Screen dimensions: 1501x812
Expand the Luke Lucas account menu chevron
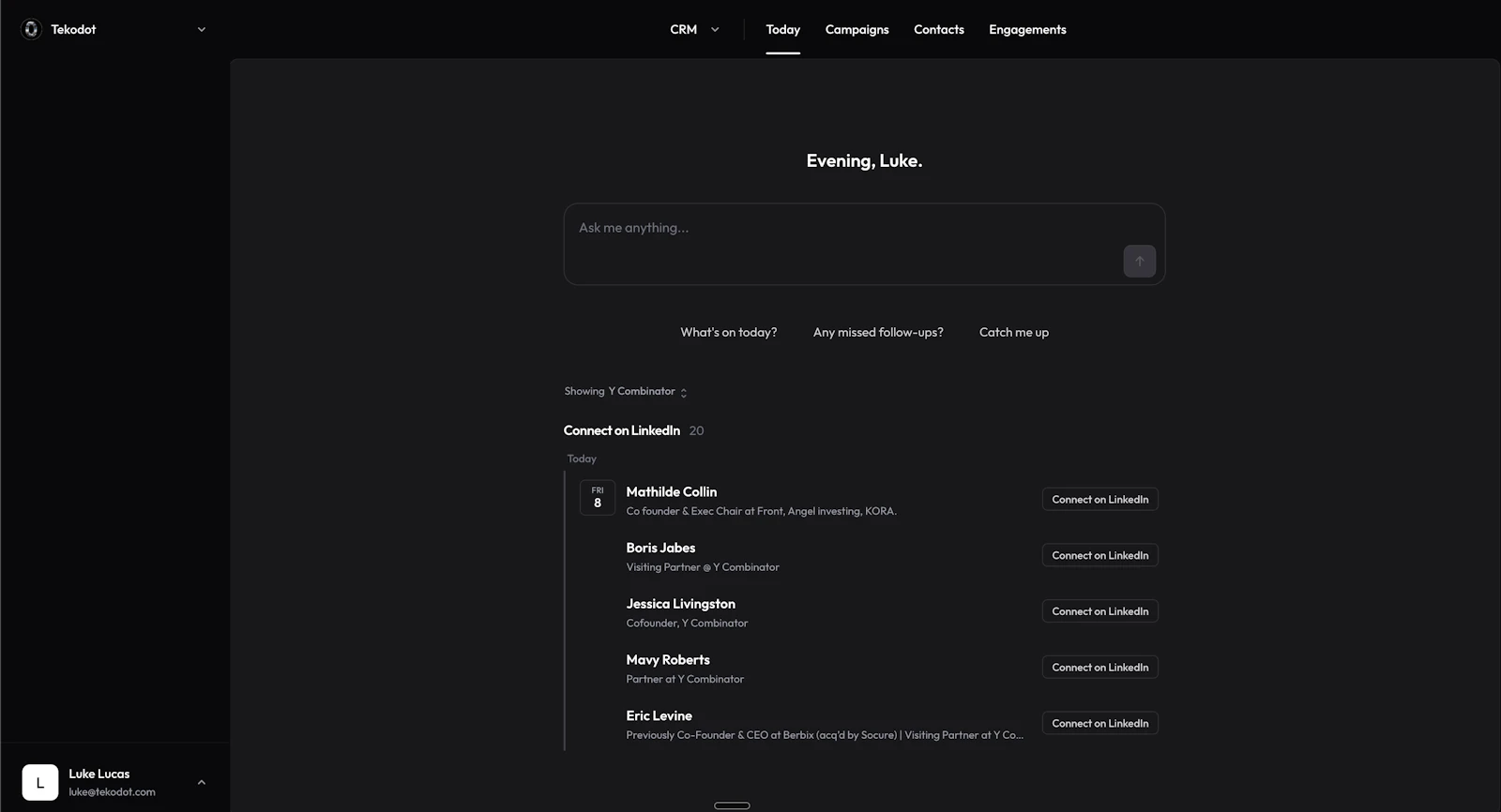(201, 782)
